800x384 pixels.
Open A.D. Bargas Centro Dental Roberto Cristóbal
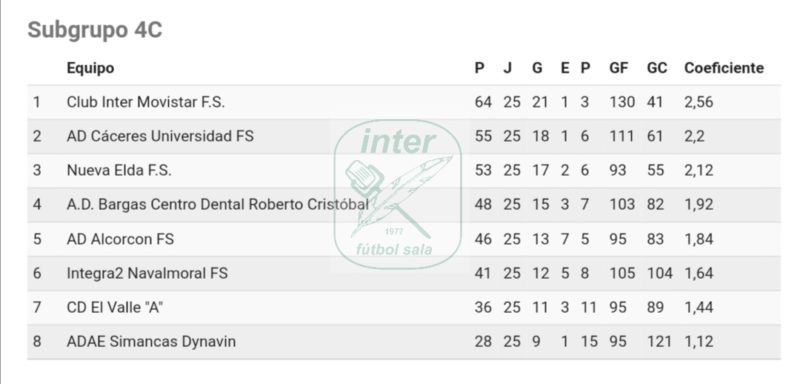217,204
